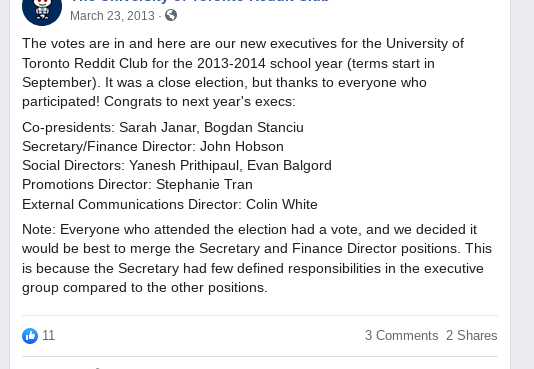Click the Promotions Director: Stephanie Tran line
534x369 pixels.
[x=137, y=185]
